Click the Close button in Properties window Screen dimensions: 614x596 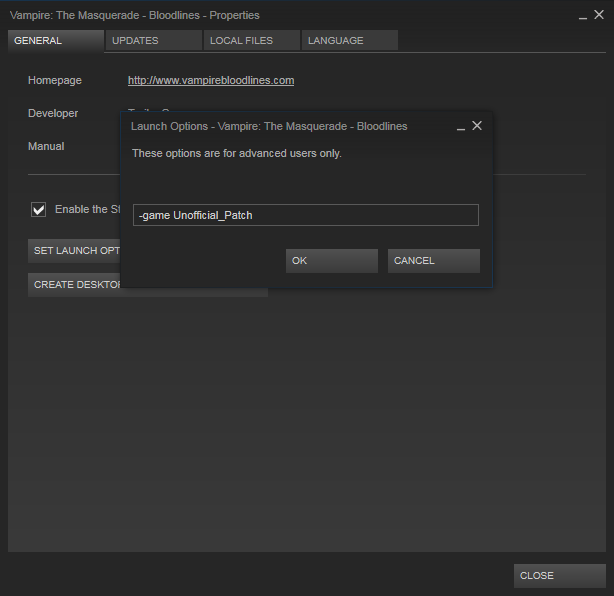[x=560, y=576]
